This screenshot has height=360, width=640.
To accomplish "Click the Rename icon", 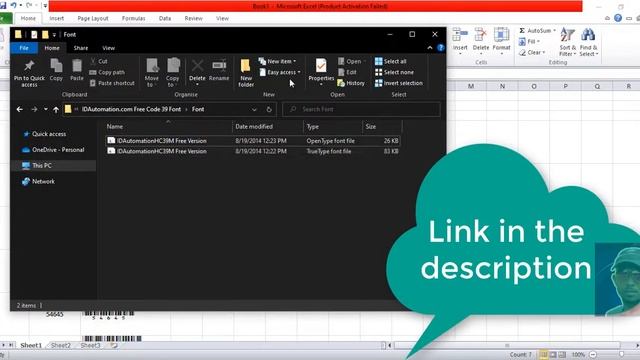I will pyautogui.click(x=219, y=70).
